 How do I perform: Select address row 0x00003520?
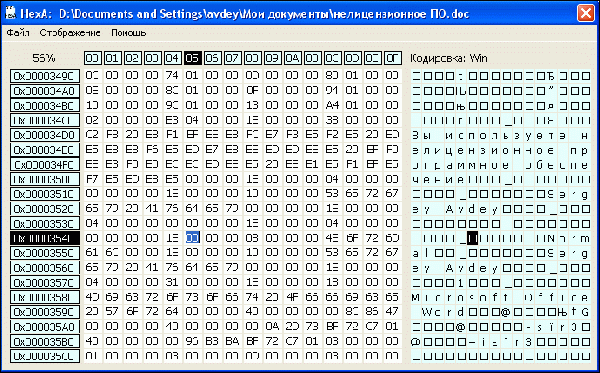click(x=45, y=209)
